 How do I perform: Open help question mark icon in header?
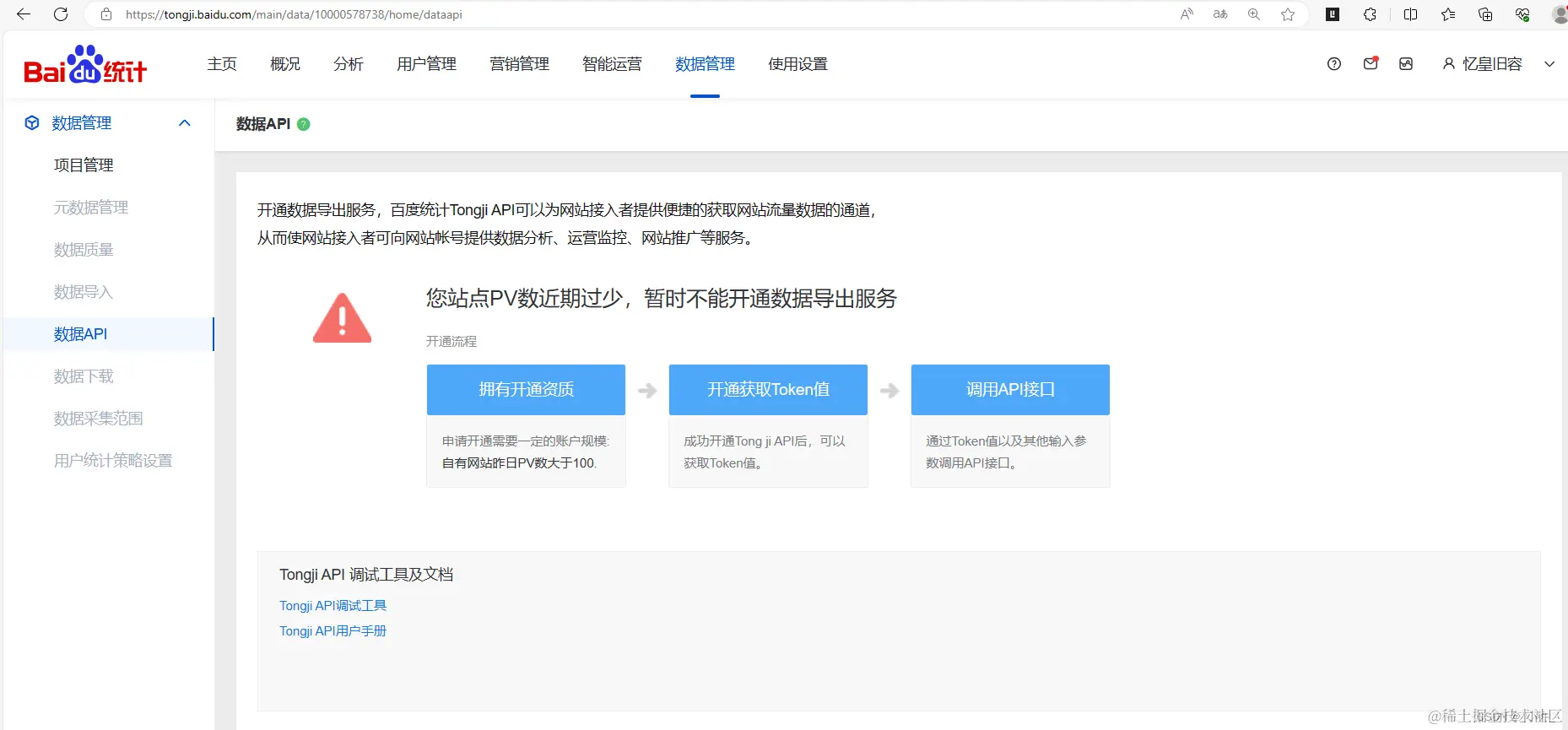click(x=1334, y=64)
